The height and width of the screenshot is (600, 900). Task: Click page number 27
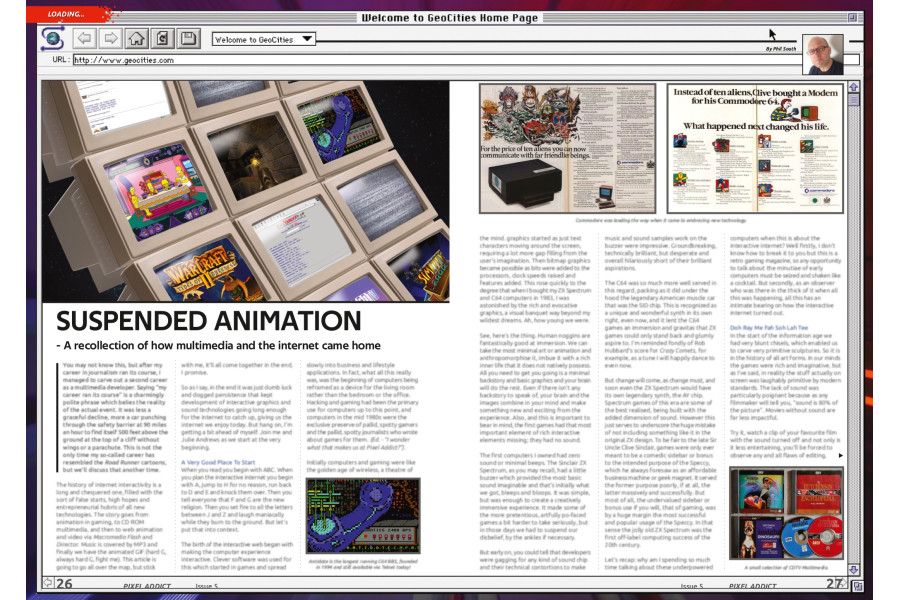coord(835,584)
